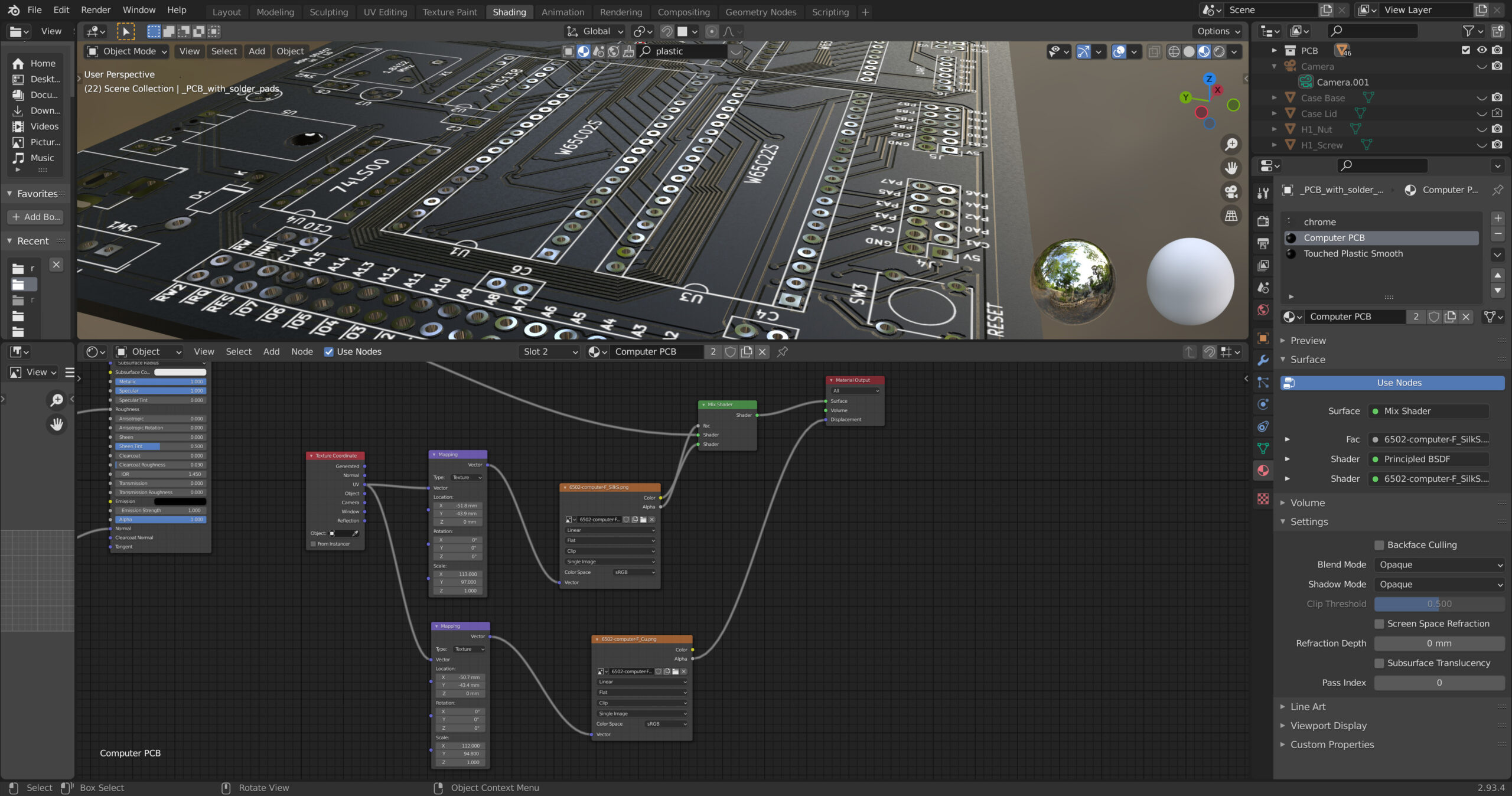Select the Touched Plastic Smooth material slot
1512x796 pixels.
[x=1353, y=253]
